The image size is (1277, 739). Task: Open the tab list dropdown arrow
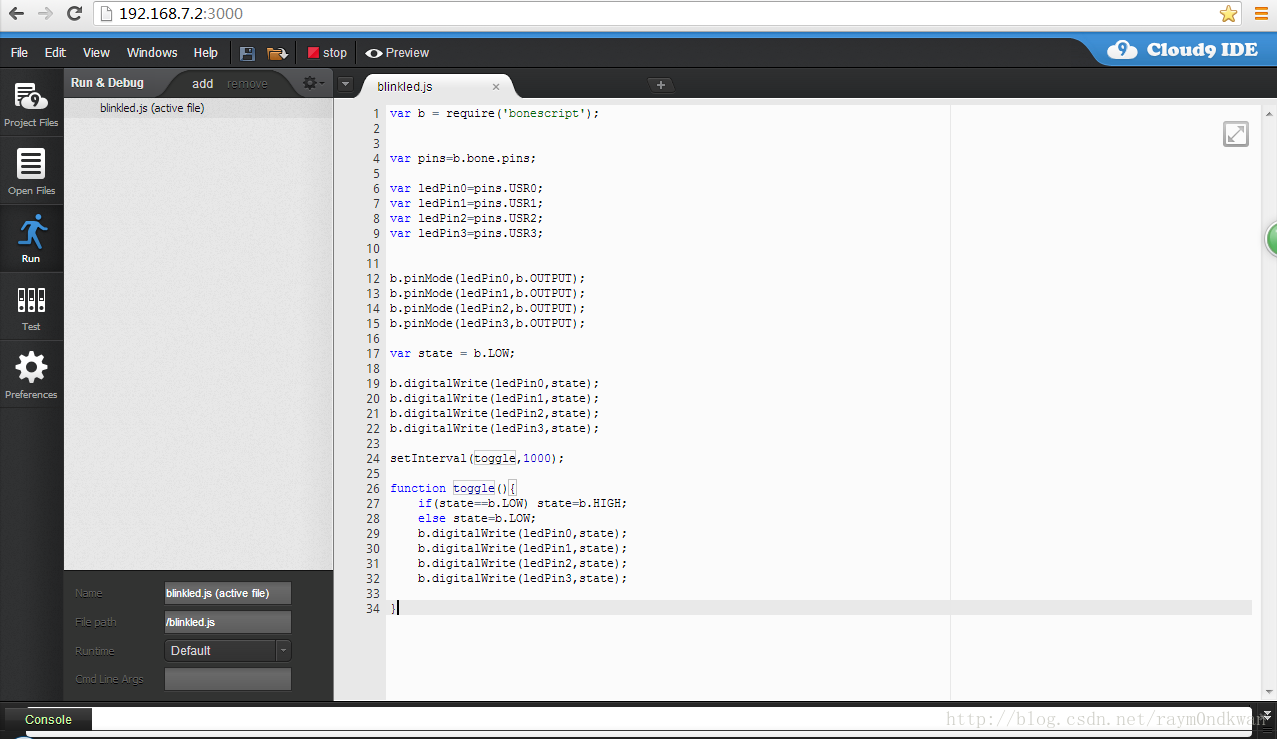point(345,84)
